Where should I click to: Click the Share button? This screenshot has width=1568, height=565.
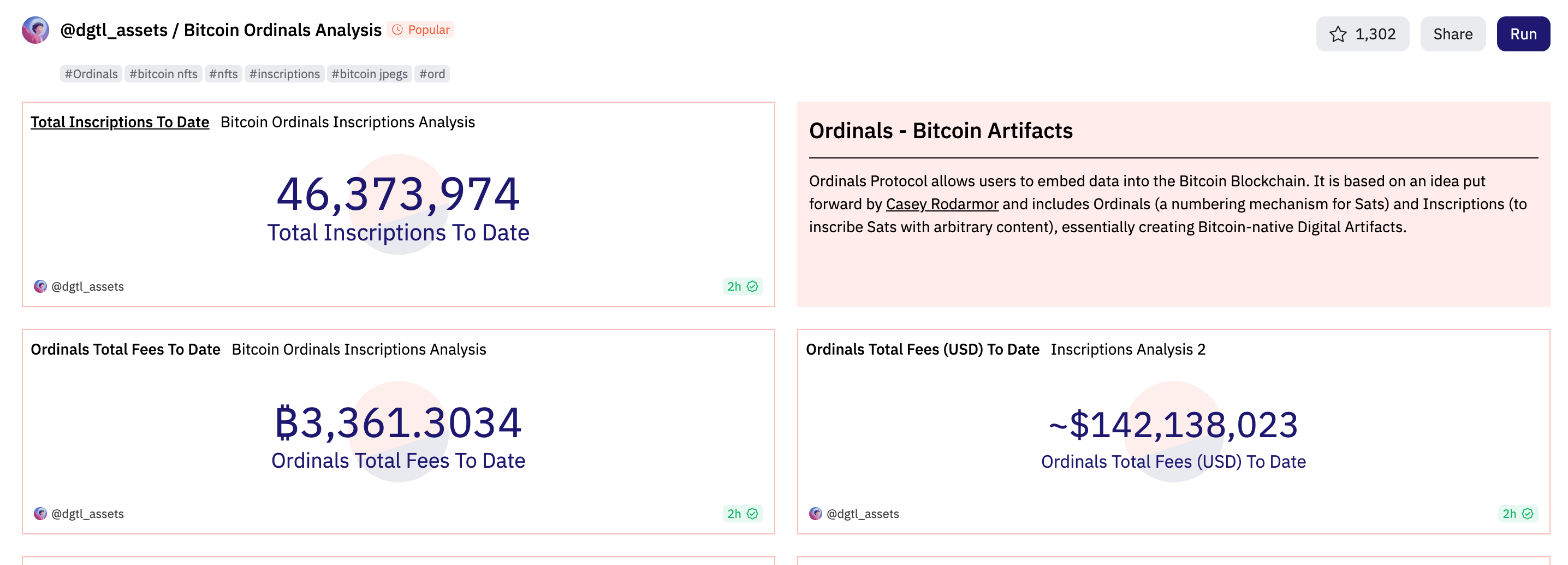pos(1452,34)
